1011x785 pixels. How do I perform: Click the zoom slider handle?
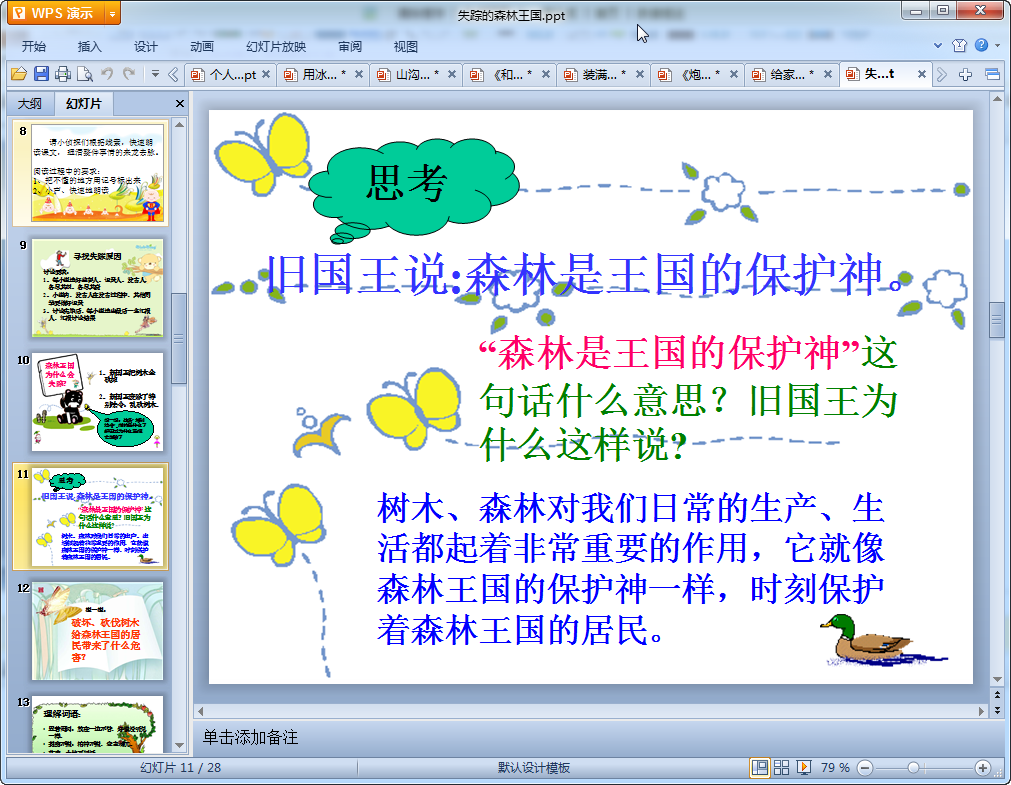[913, 768]
